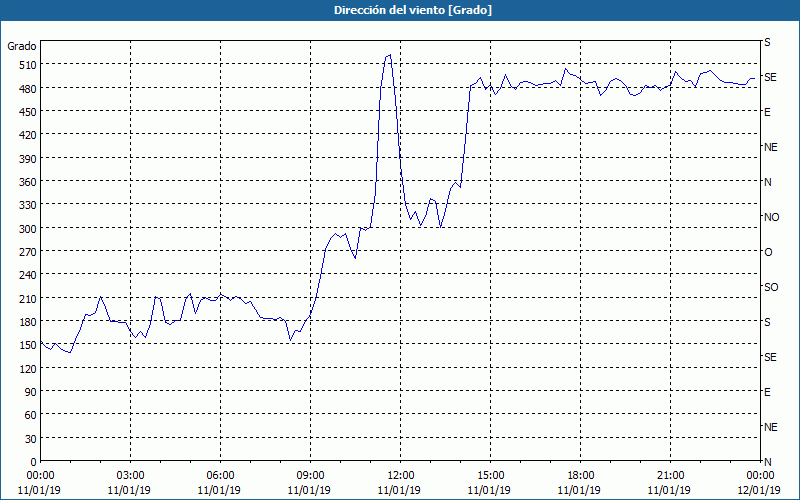Select the 'NO' compass direction label
Viewport: 800px width, 500px height.
(x=771, y=217)
